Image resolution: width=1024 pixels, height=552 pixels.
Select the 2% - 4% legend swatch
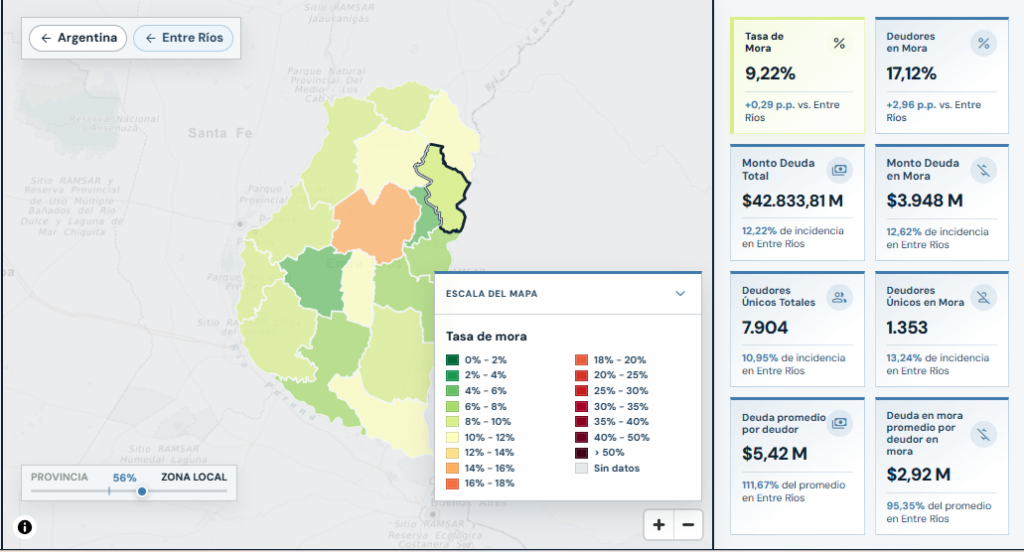[452, 376]
